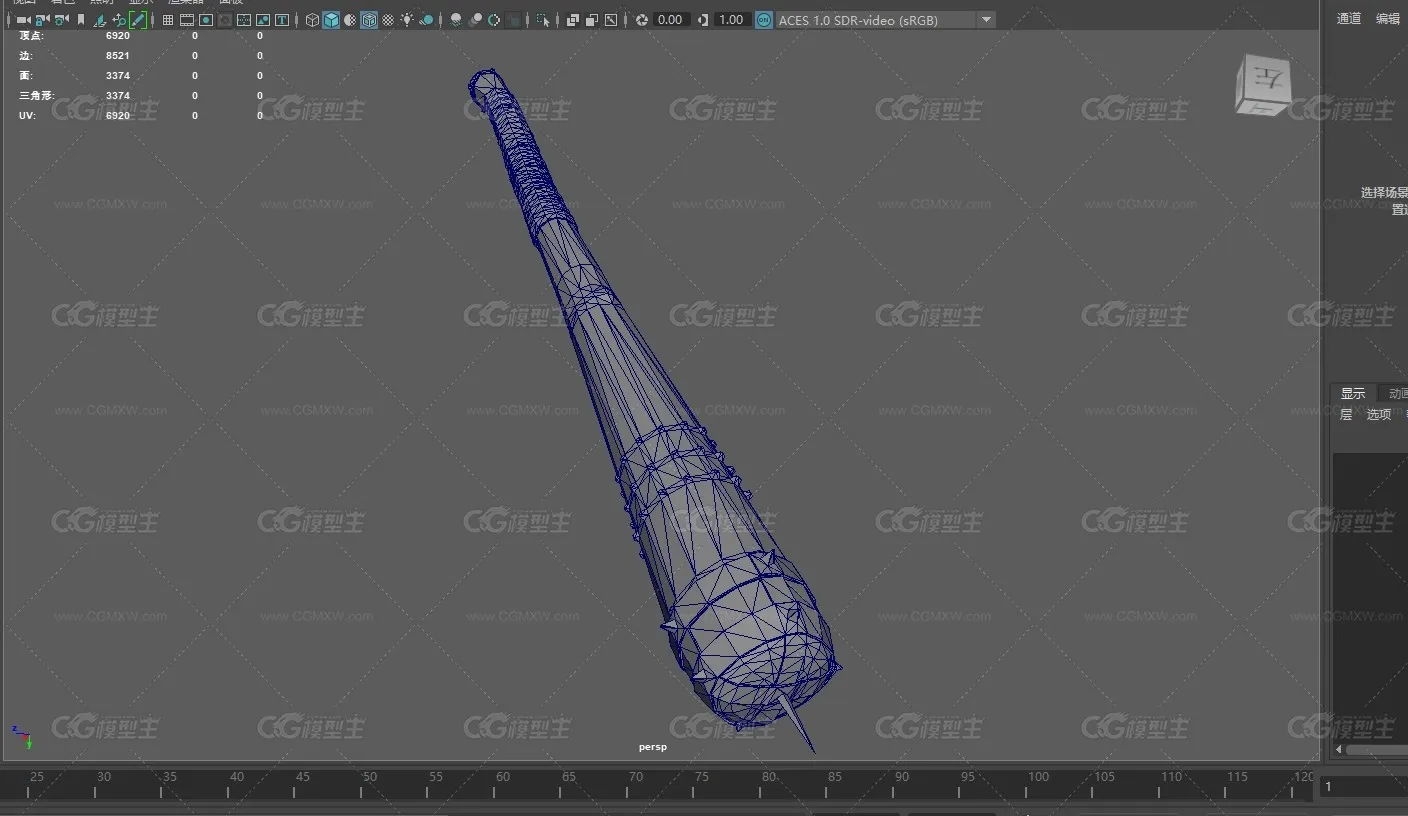Click the persp camera label

(x=653, y=747)
